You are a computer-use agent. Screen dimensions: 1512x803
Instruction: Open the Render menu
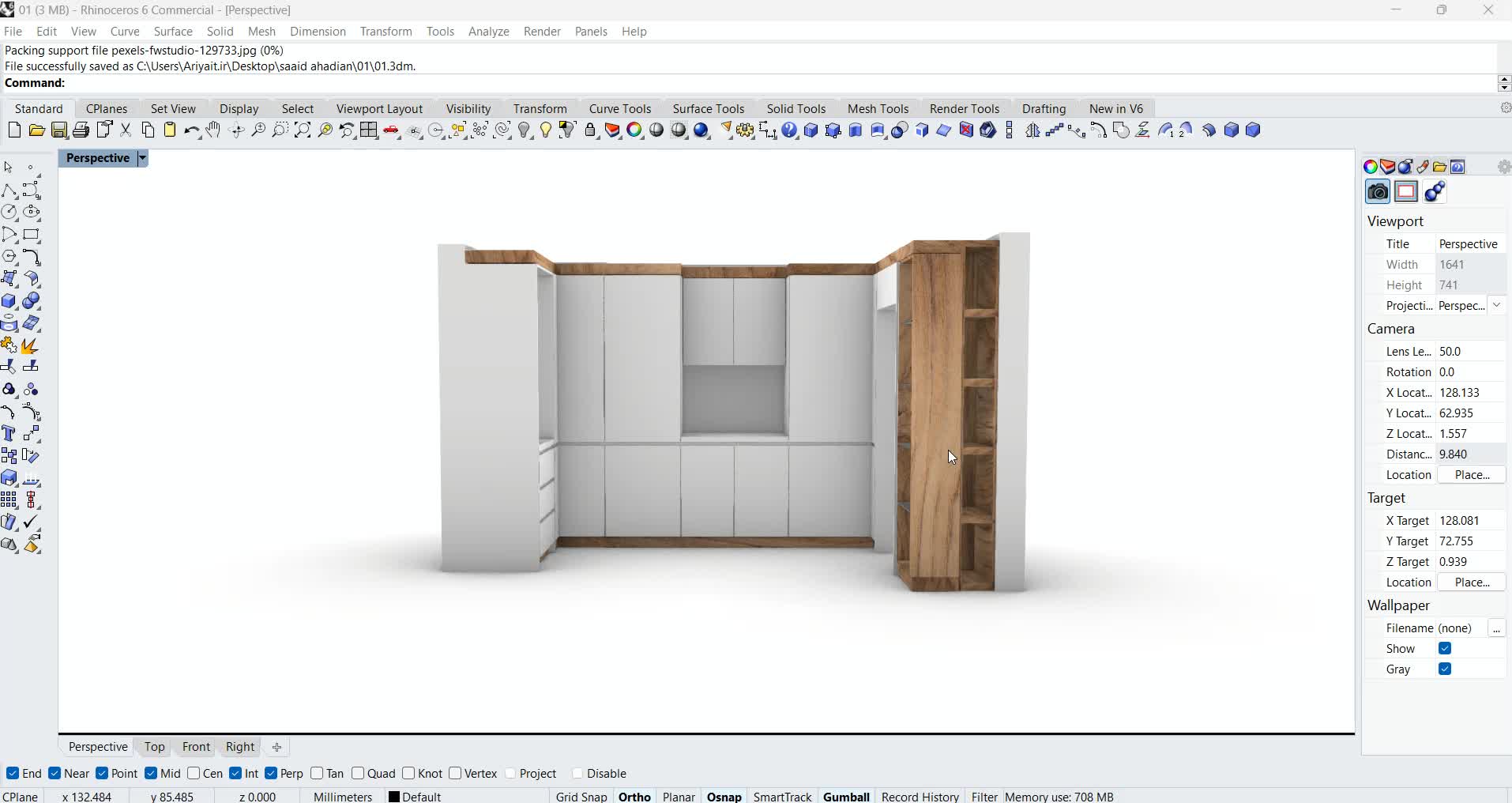point(542,32)
